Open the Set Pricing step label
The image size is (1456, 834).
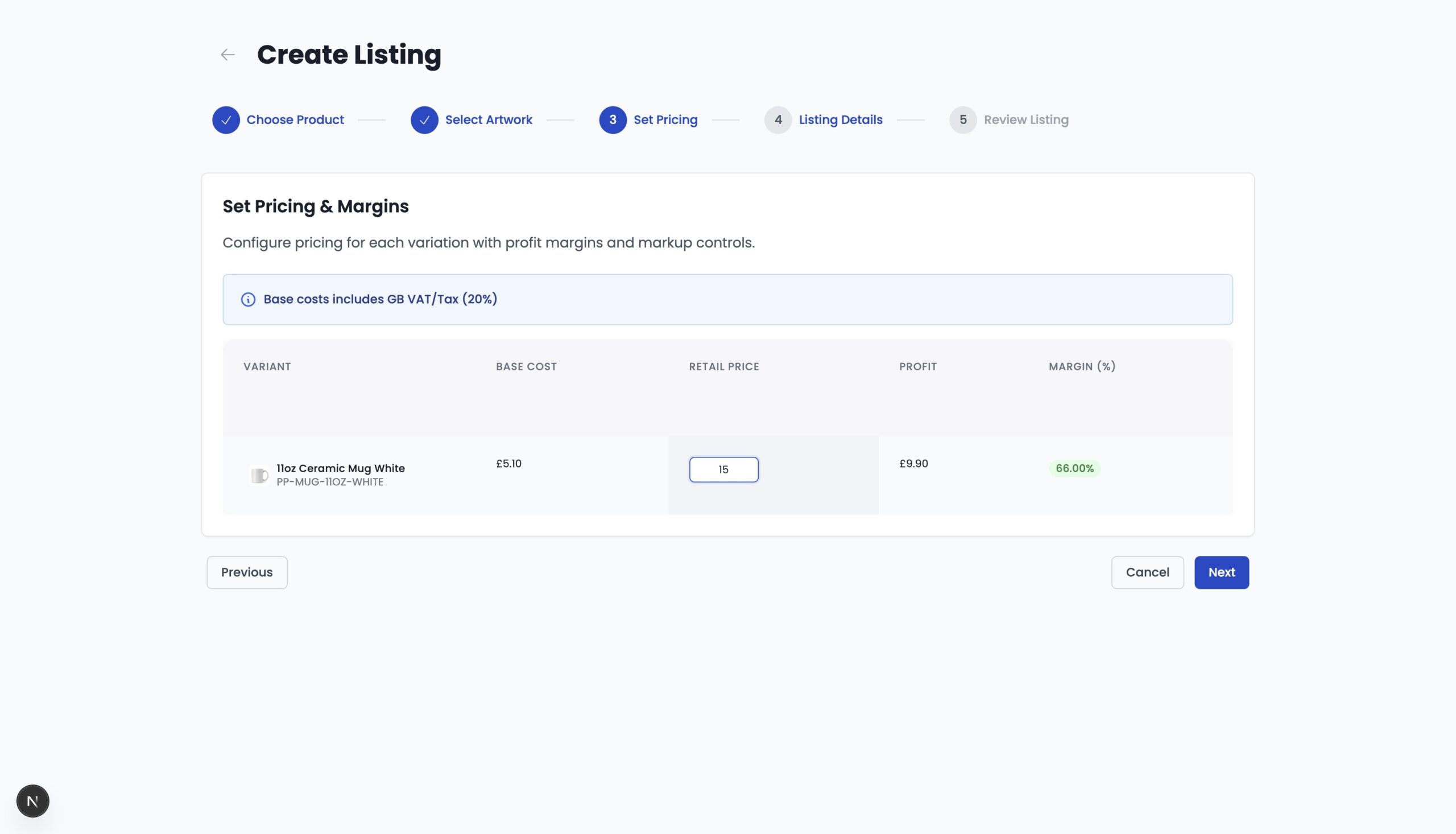[x=665, y=120]
